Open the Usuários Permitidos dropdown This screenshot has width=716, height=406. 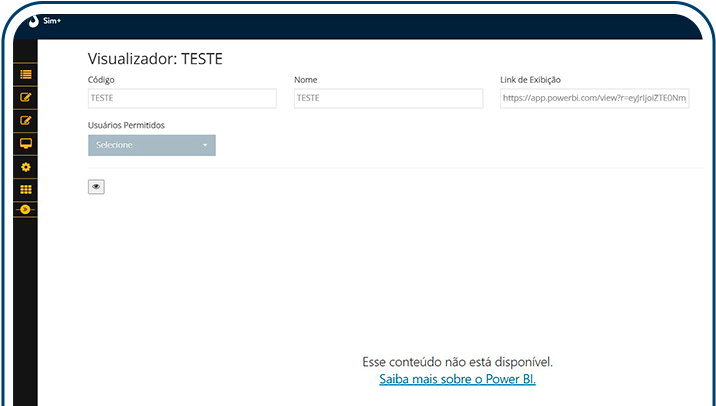pyautogui.click(x=151, y=145)
